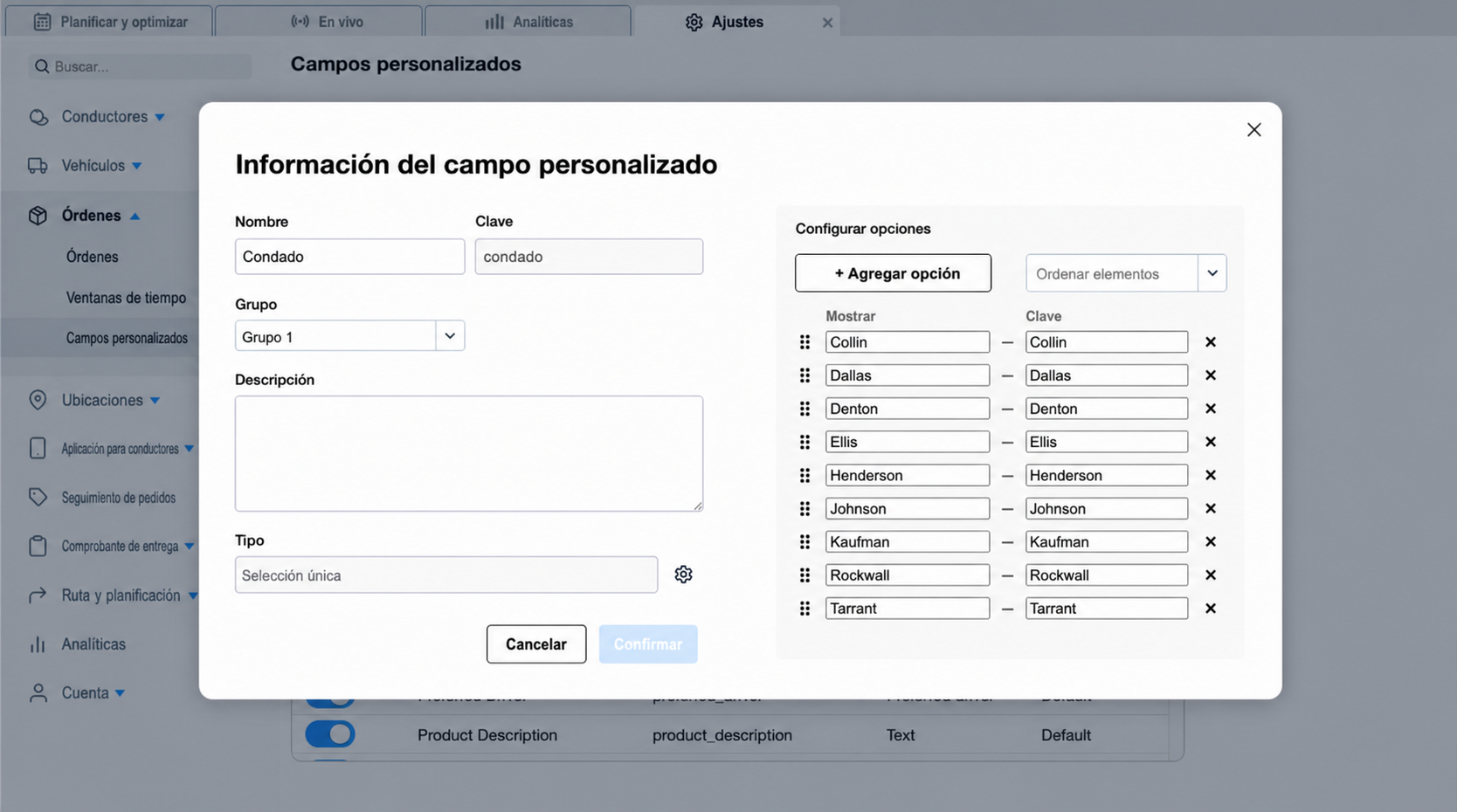Close the Ajustes tab
The width and height of the screenshot is (1457, 812).
tap(827, 23)
